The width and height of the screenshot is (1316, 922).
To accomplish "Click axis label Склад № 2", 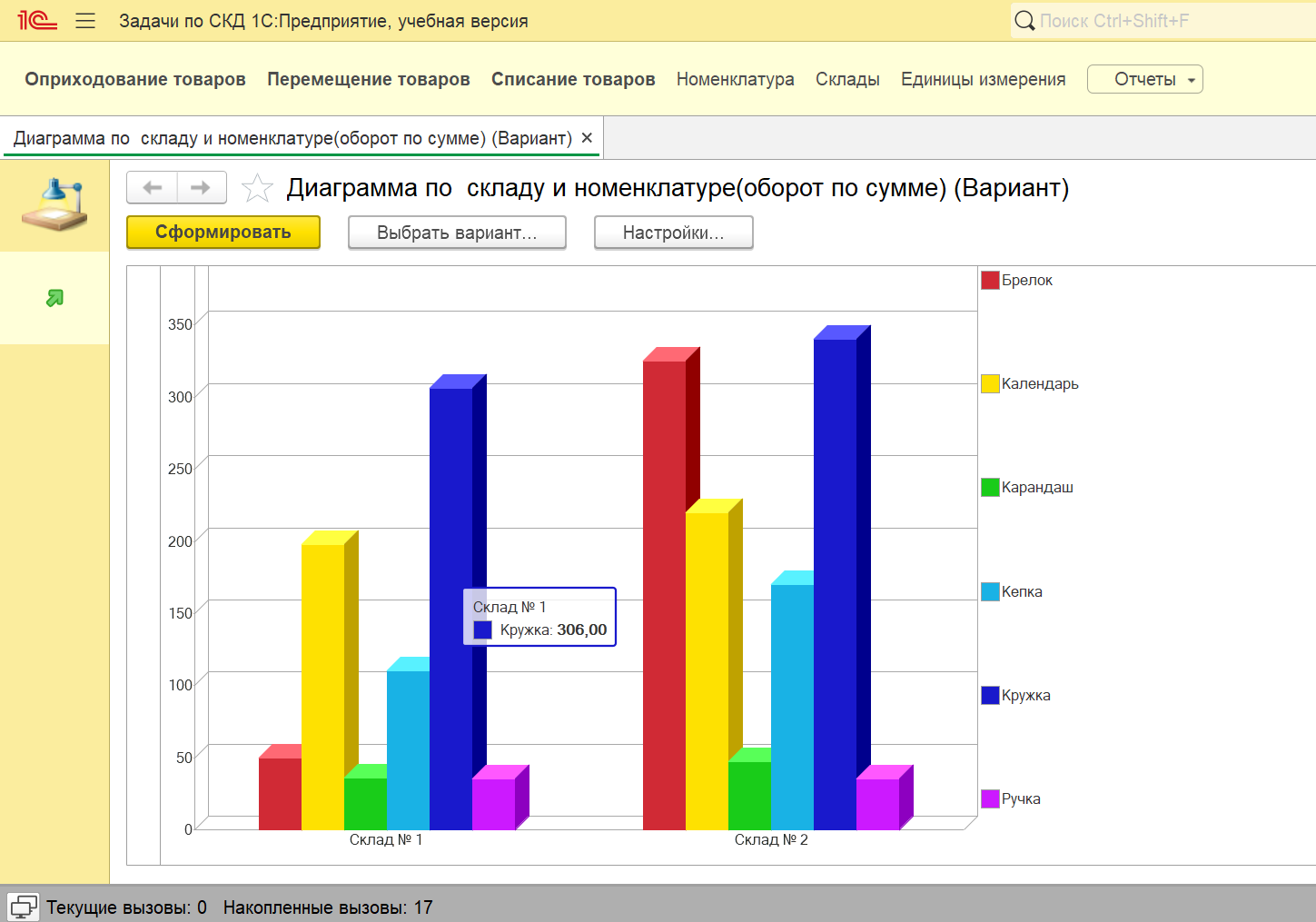I will coord(771,839).
